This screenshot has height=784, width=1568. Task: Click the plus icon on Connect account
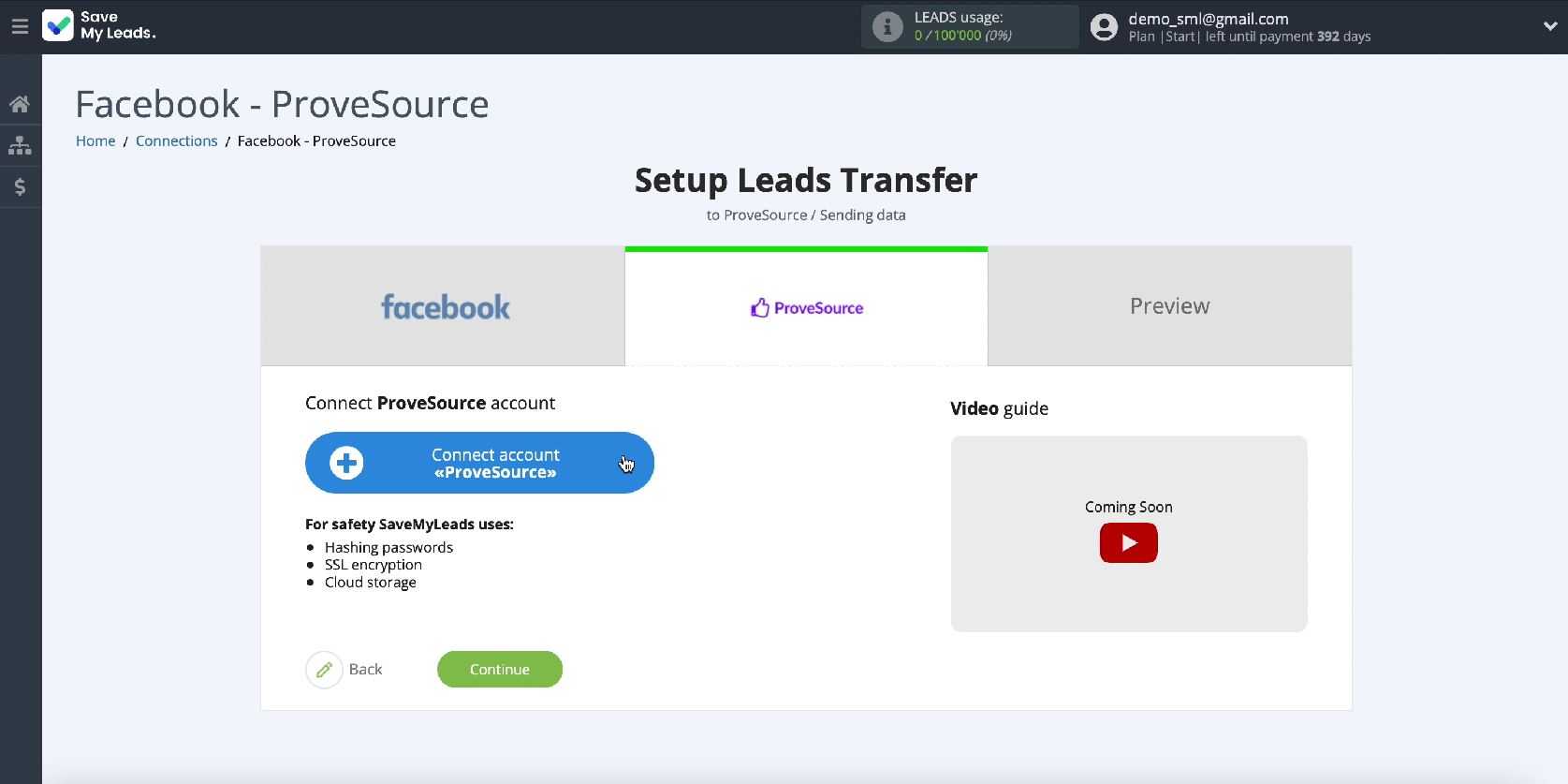346,463
